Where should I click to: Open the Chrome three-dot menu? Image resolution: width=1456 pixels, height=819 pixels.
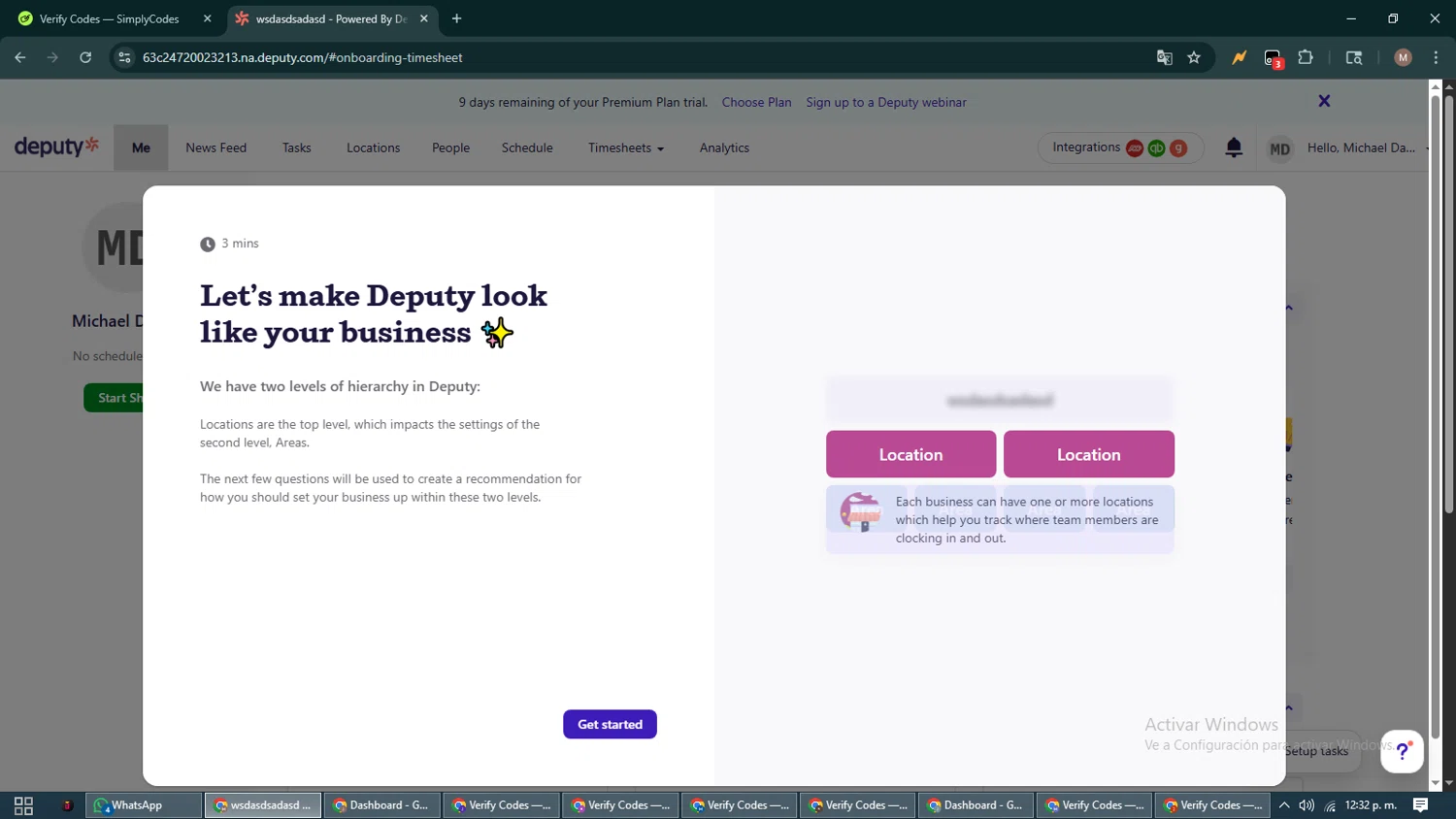pos(1436,57)
